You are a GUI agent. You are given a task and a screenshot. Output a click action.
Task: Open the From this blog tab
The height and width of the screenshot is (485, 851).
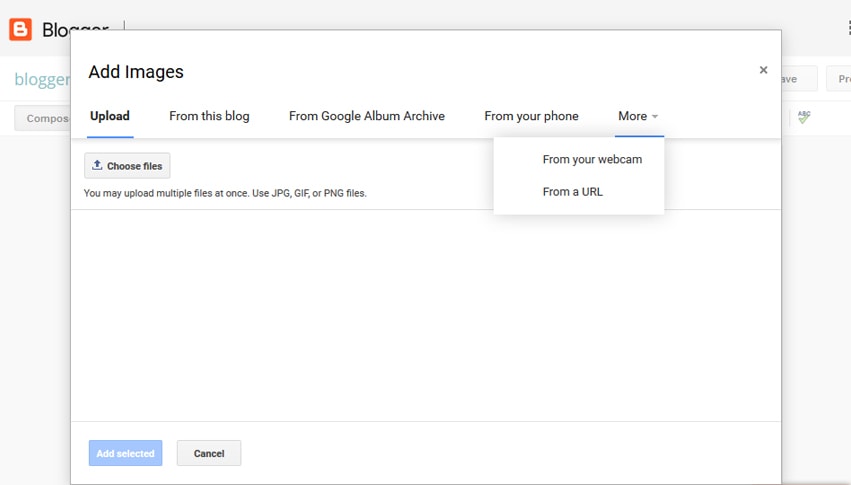[209, 116]
